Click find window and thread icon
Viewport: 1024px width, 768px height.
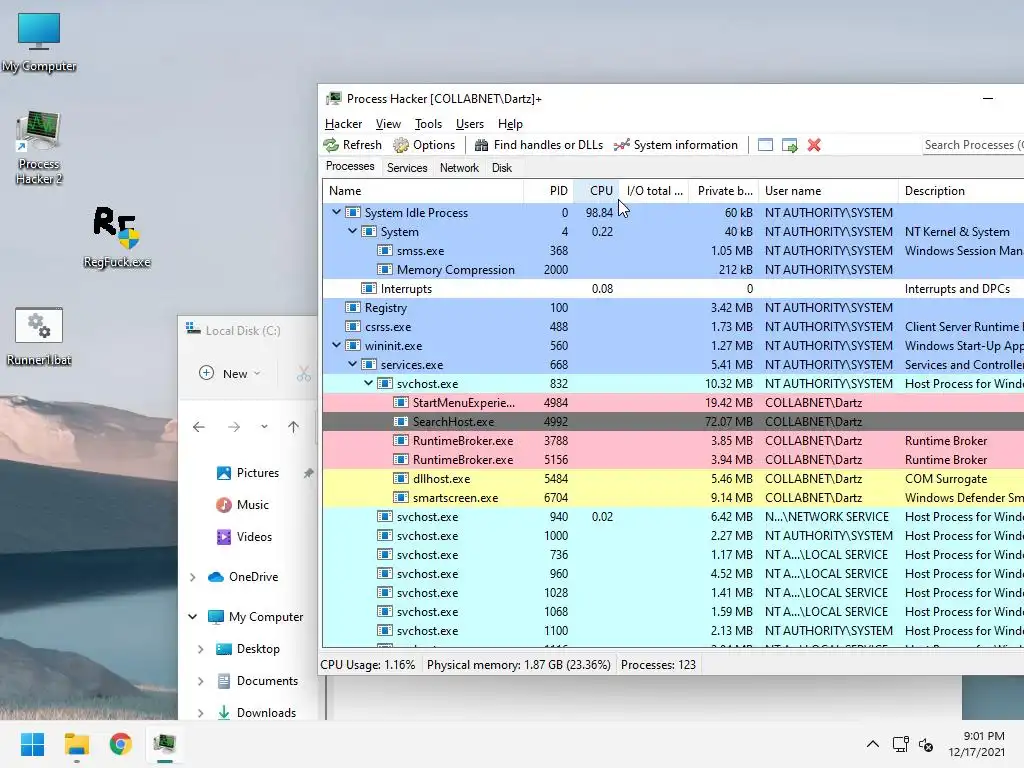[x=790, y=145]
